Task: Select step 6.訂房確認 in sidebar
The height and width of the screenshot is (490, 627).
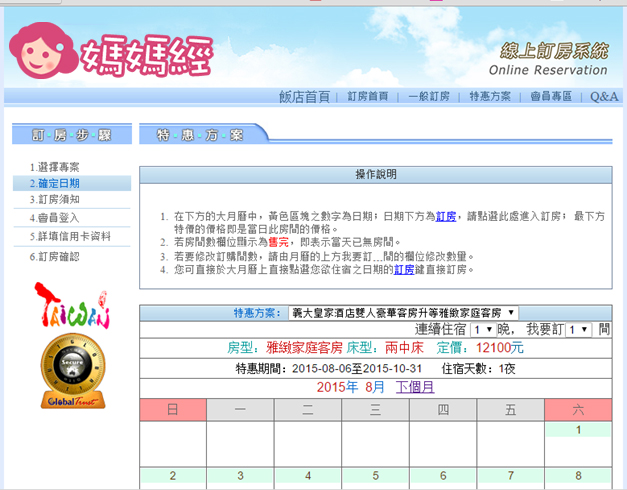Action: [x=54, y=256]
